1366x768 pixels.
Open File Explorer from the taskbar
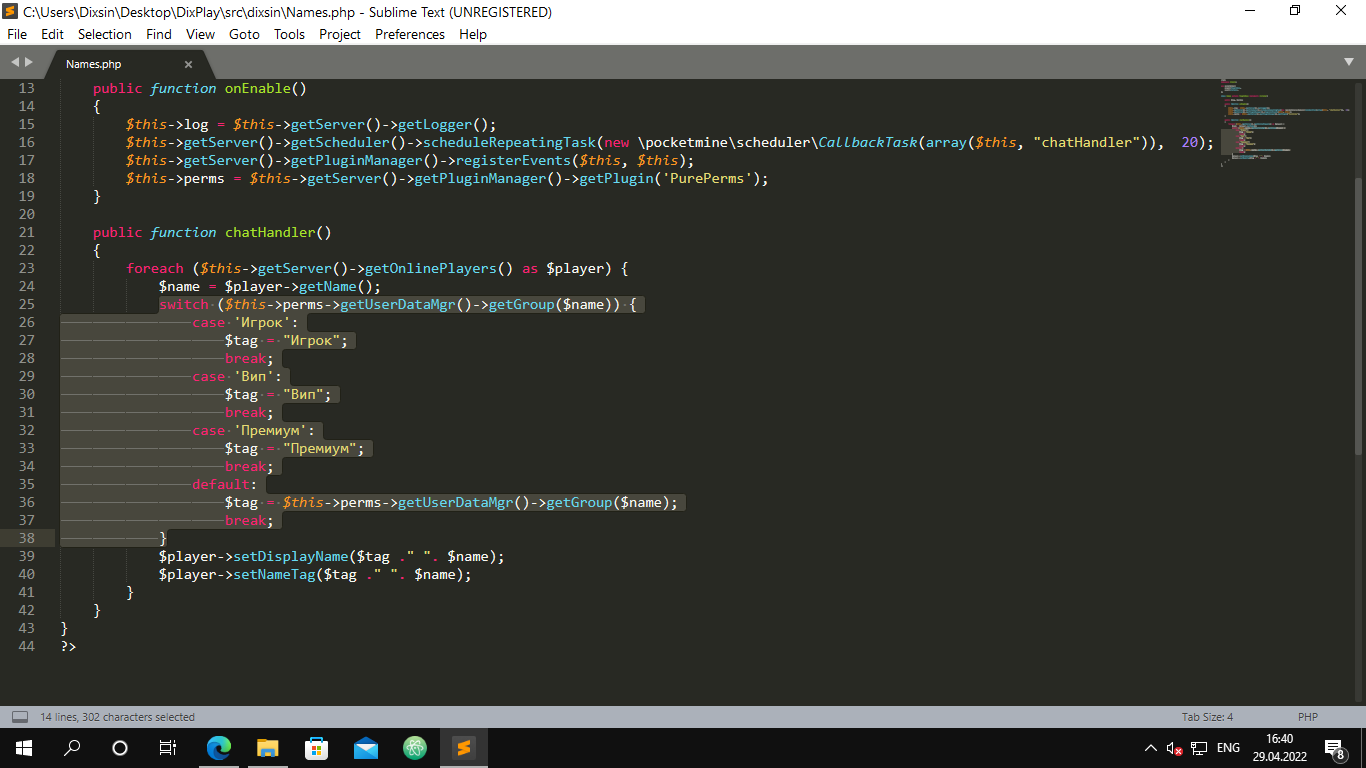(x=268, y=747)
